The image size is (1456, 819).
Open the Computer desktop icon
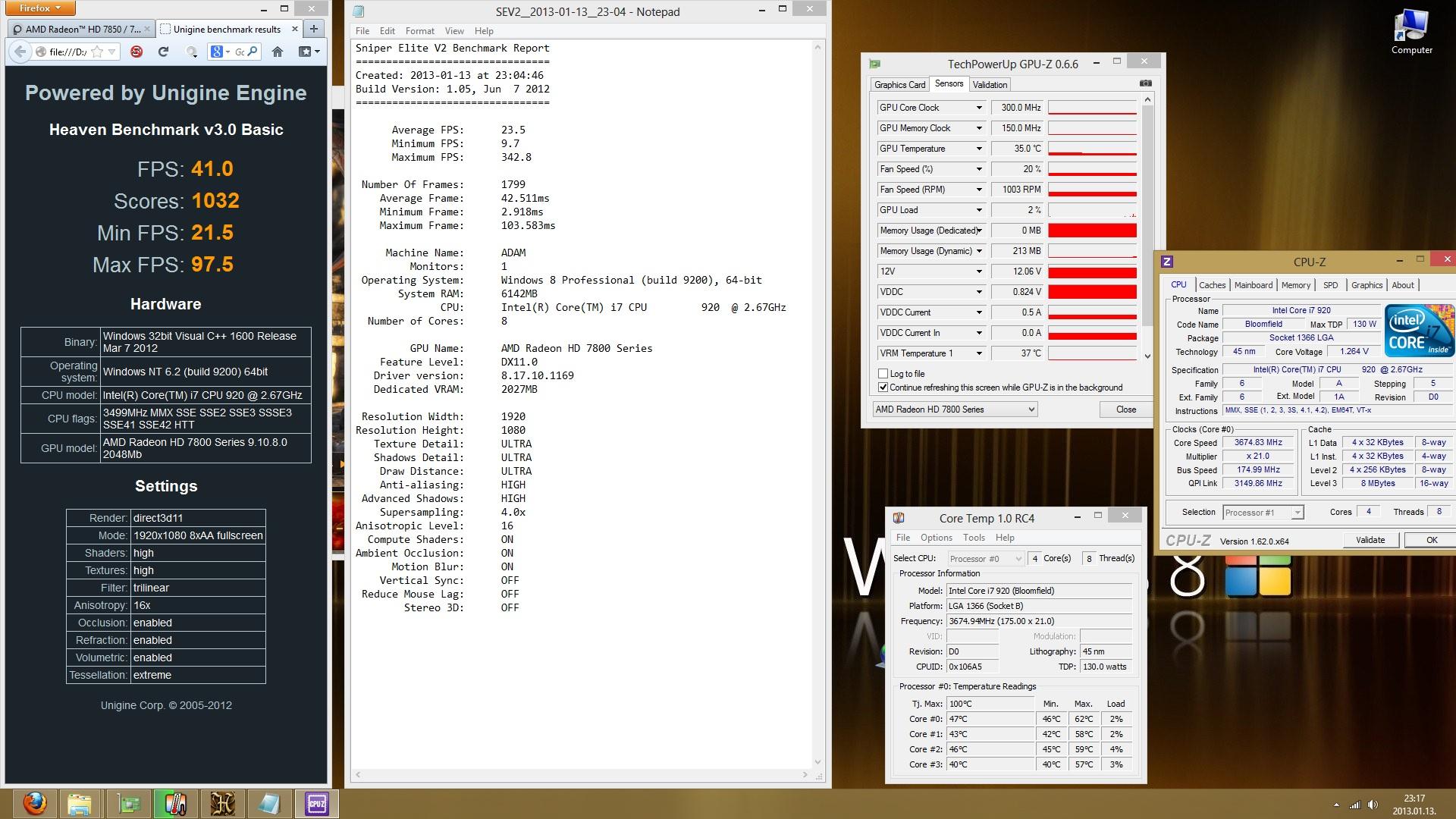click(x=1411, y=33)
